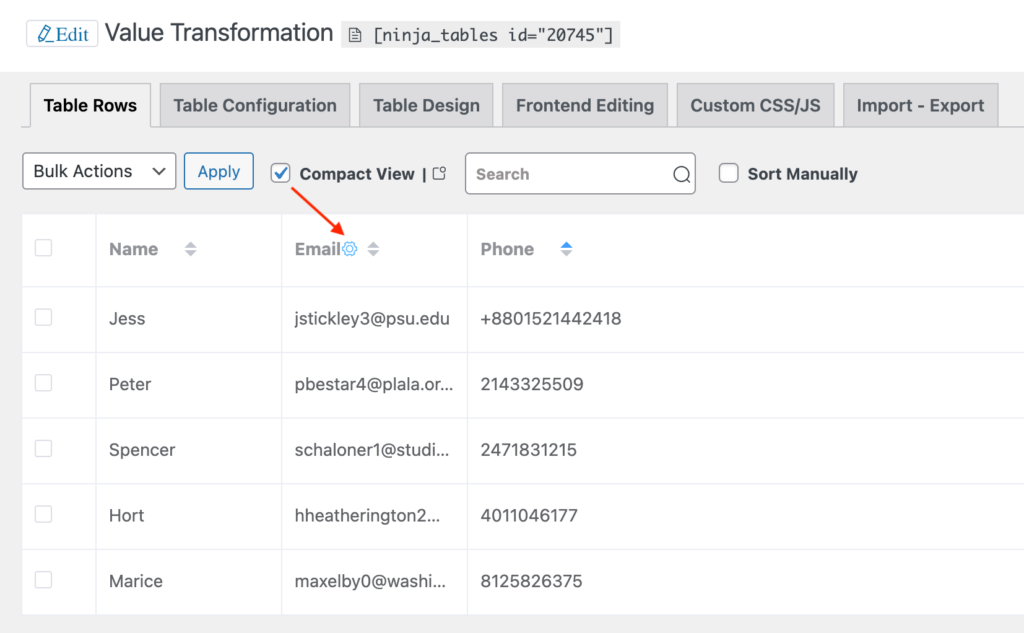This screenshot has width=1024, height=633.
Task: Sort table by the Email column arrows
Action: coord(373,249)
